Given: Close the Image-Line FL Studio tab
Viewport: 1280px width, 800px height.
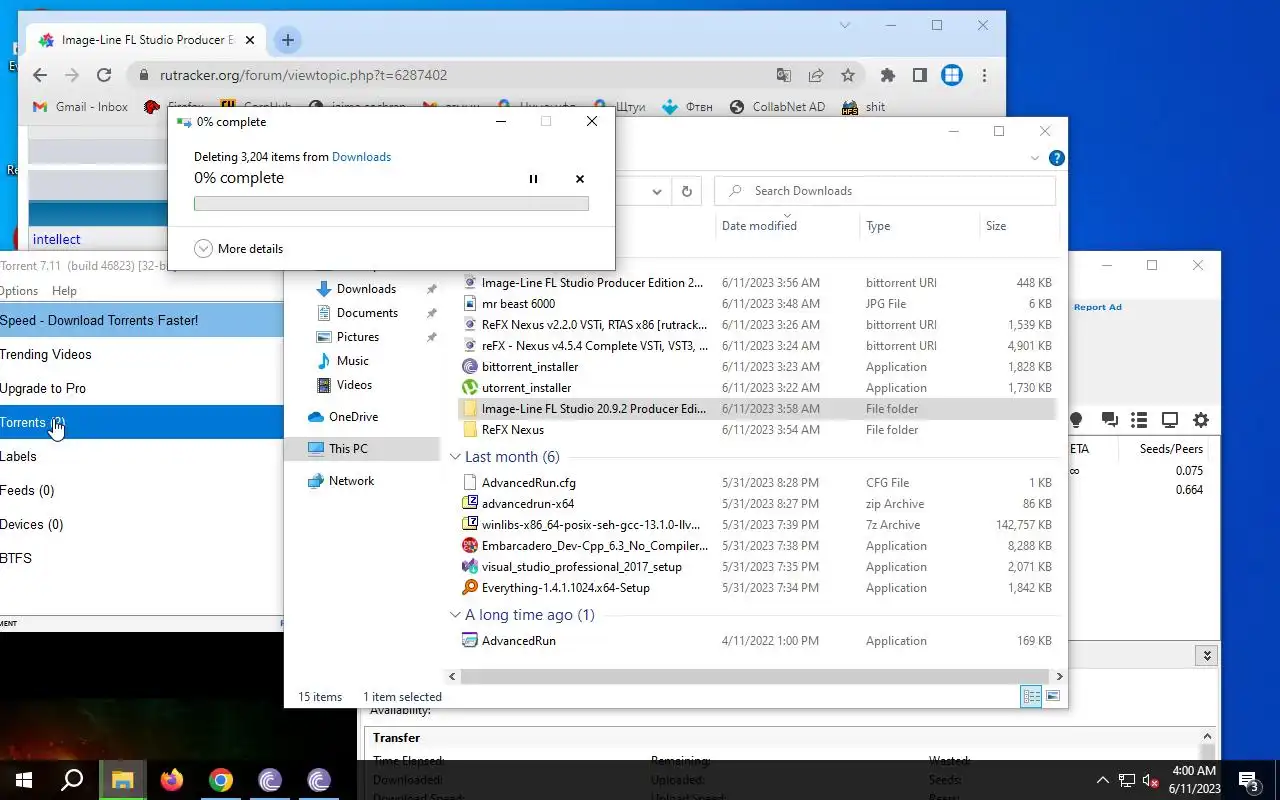Looking at the screenshot, I should [250, 40].
